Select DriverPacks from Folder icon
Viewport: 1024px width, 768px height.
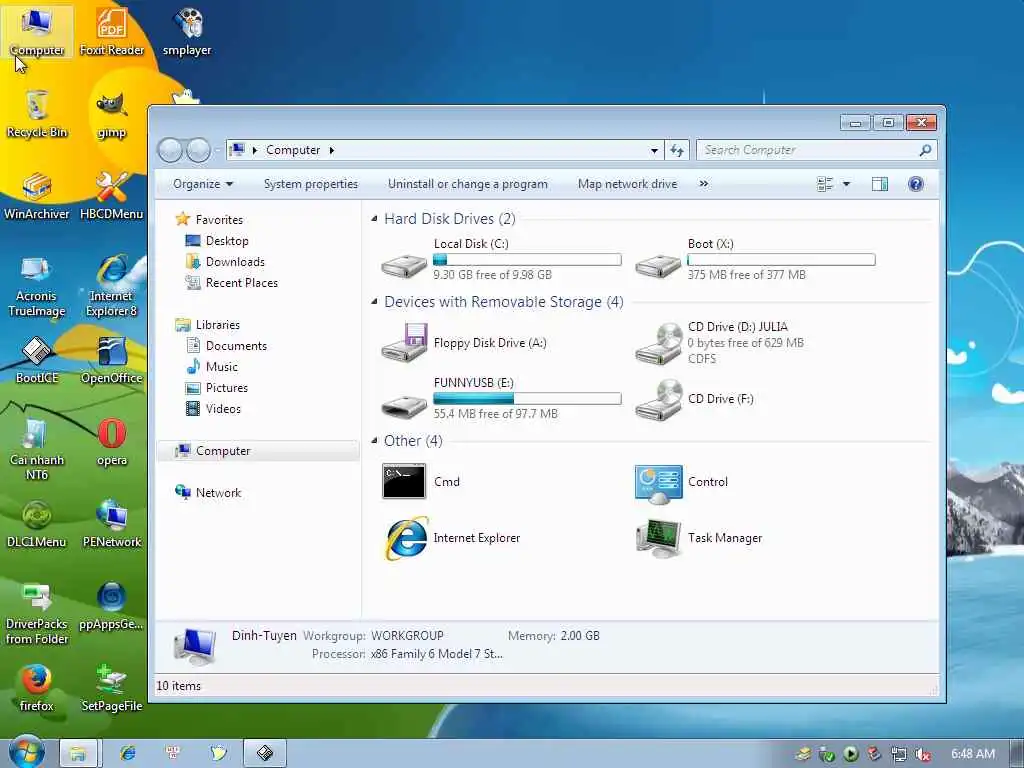(x=37, y=614)
